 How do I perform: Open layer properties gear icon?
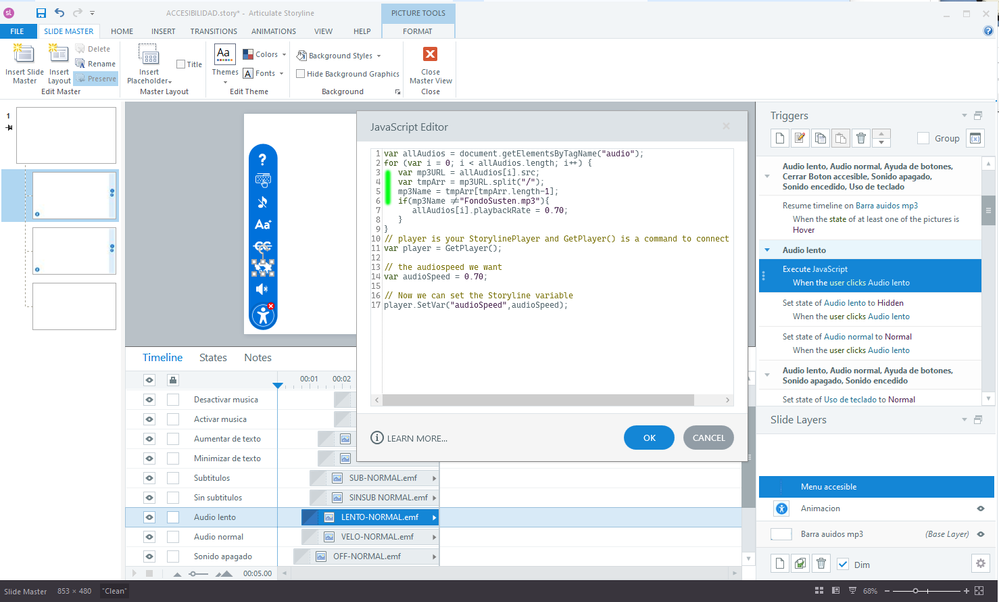[x=980, y=564]
